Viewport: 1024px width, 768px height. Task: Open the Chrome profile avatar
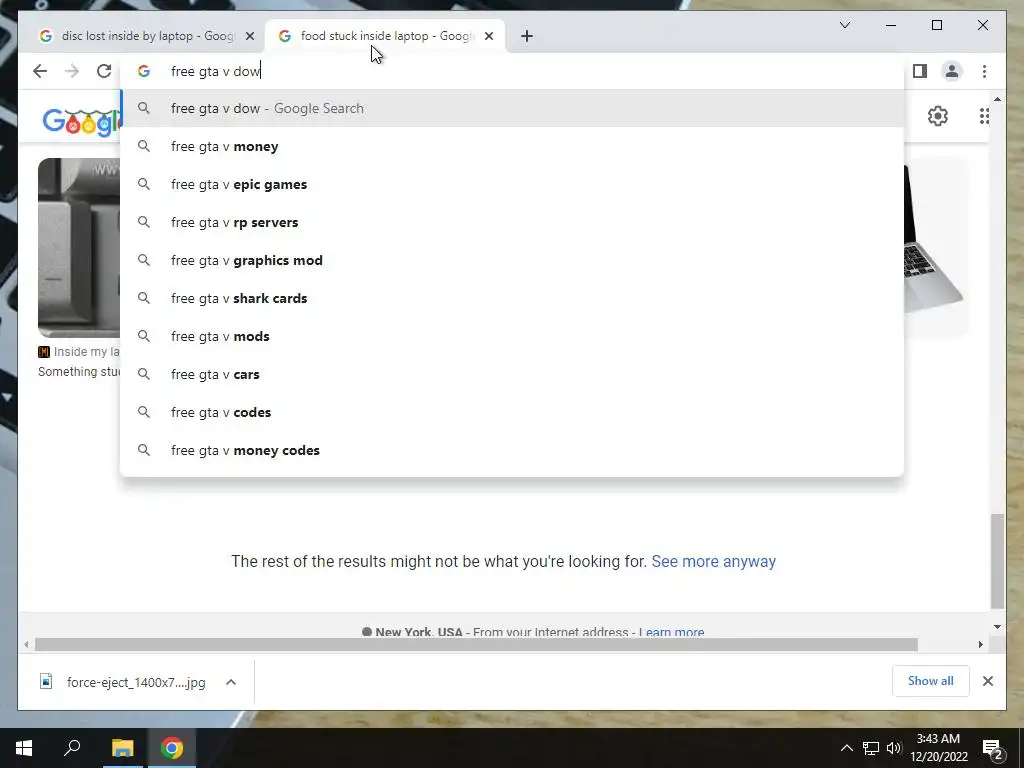pos(952,71)
